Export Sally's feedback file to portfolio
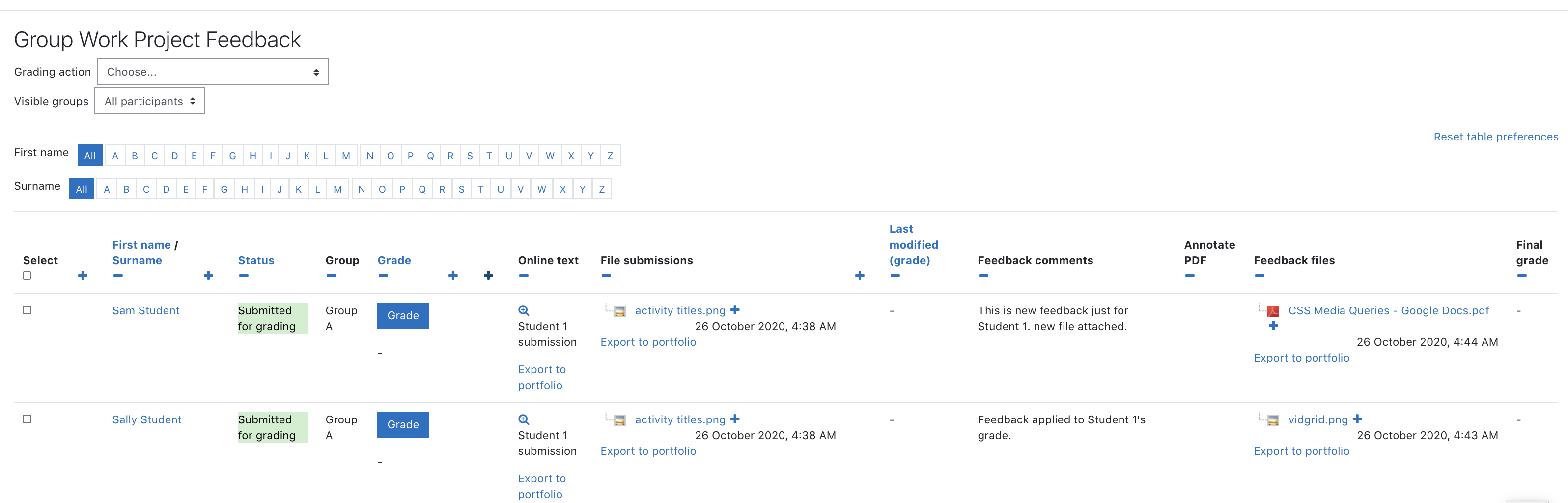 click(x=1301, y=451)
